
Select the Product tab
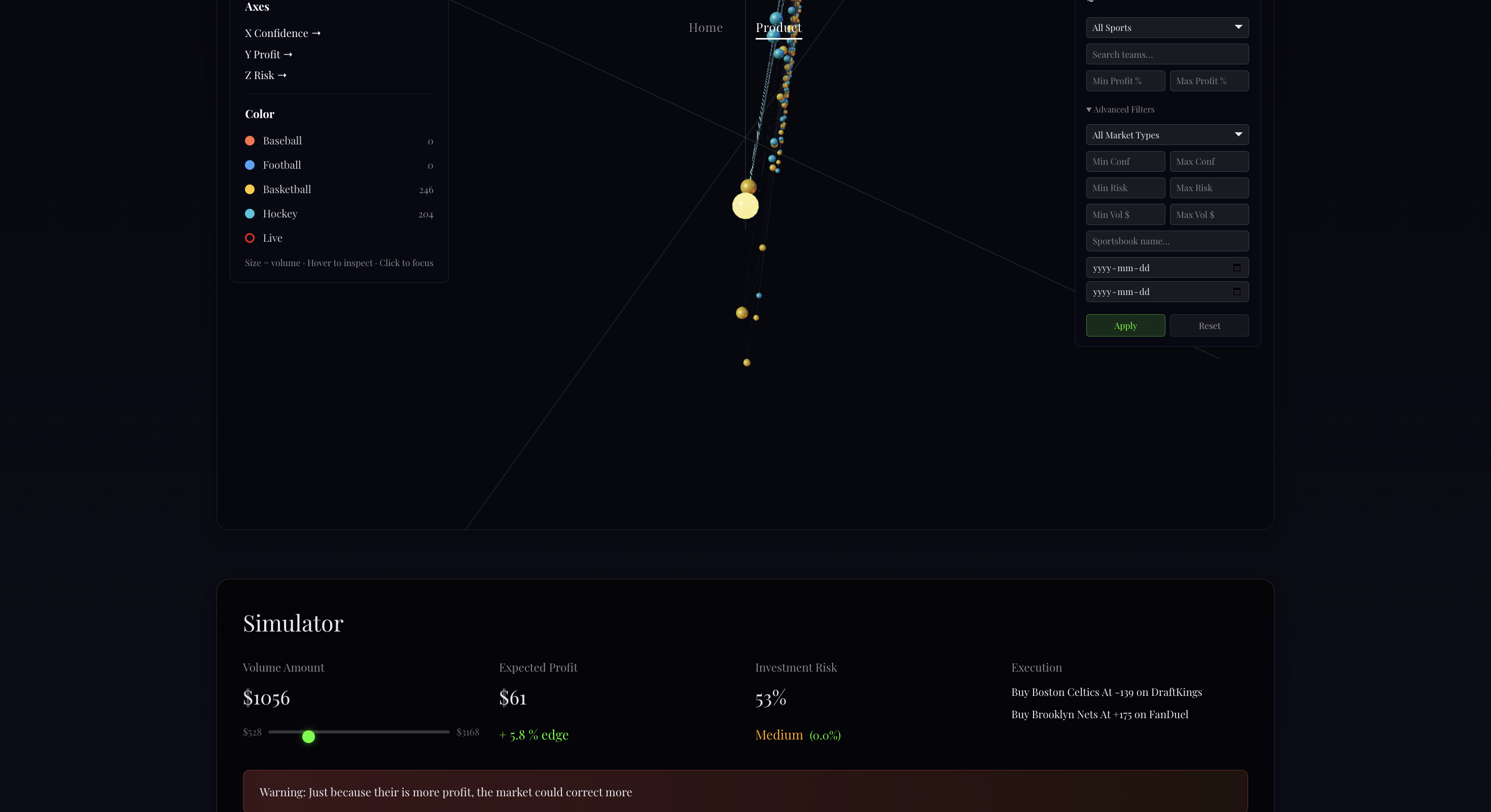point(778,27)
